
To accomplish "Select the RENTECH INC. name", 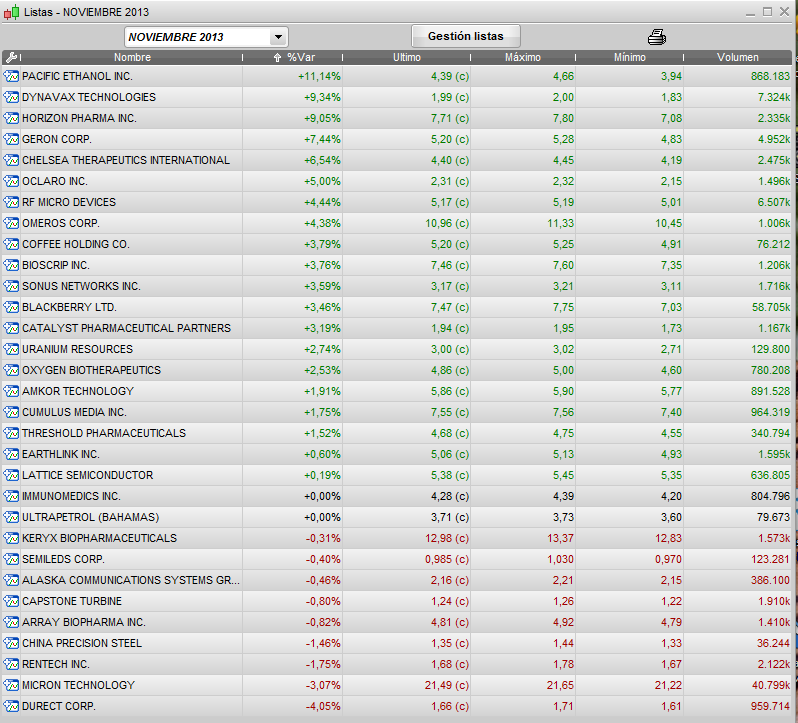I will 55,664.
